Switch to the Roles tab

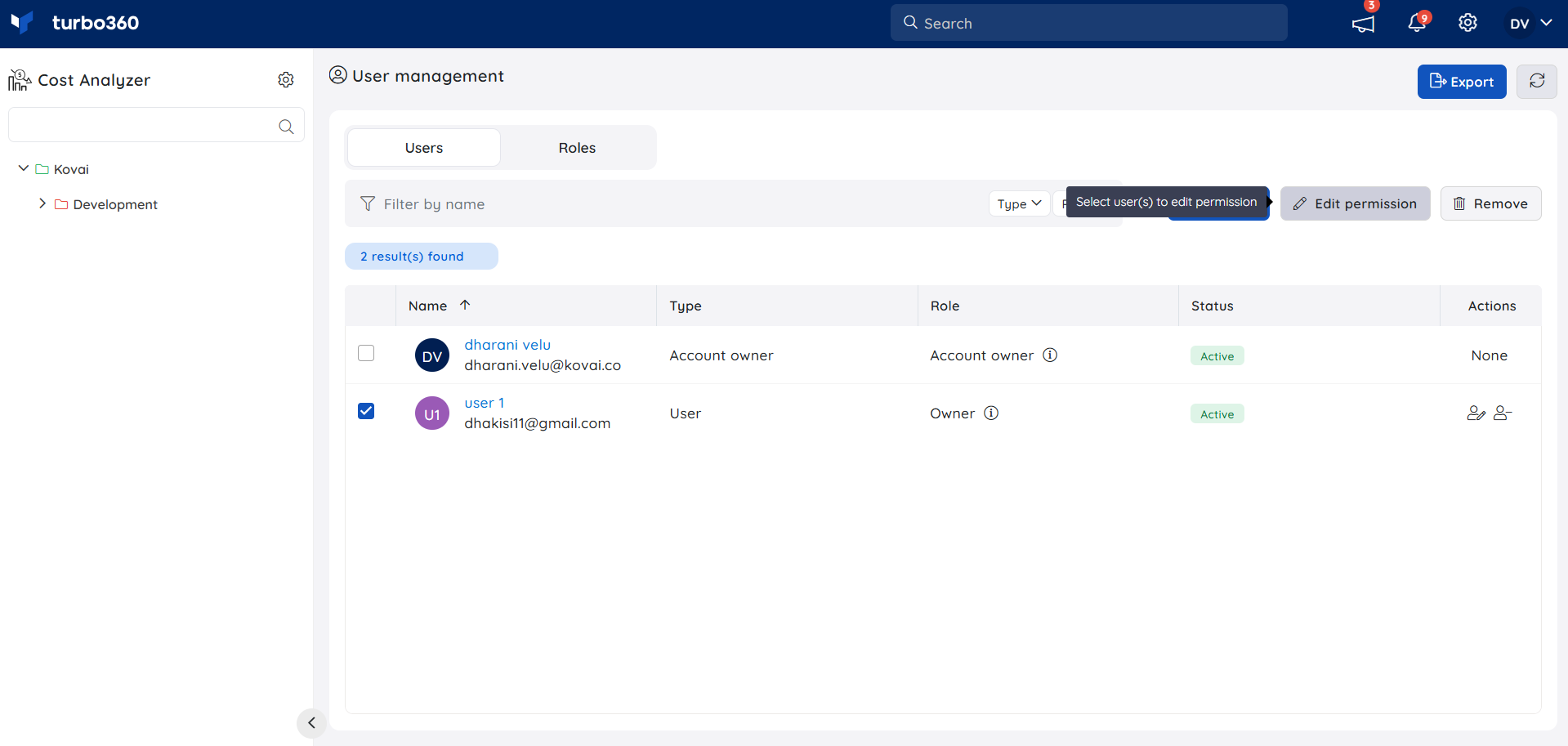coord(577,148)
